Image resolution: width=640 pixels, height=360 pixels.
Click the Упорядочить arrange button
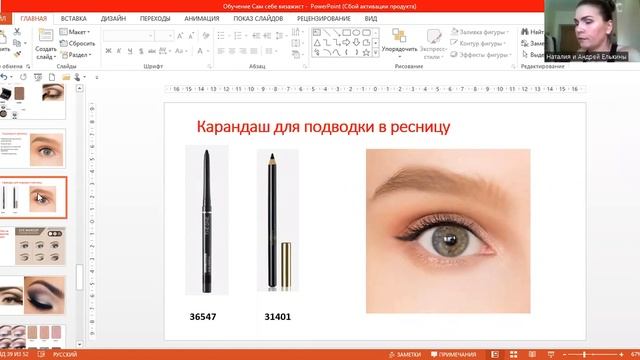399,43
